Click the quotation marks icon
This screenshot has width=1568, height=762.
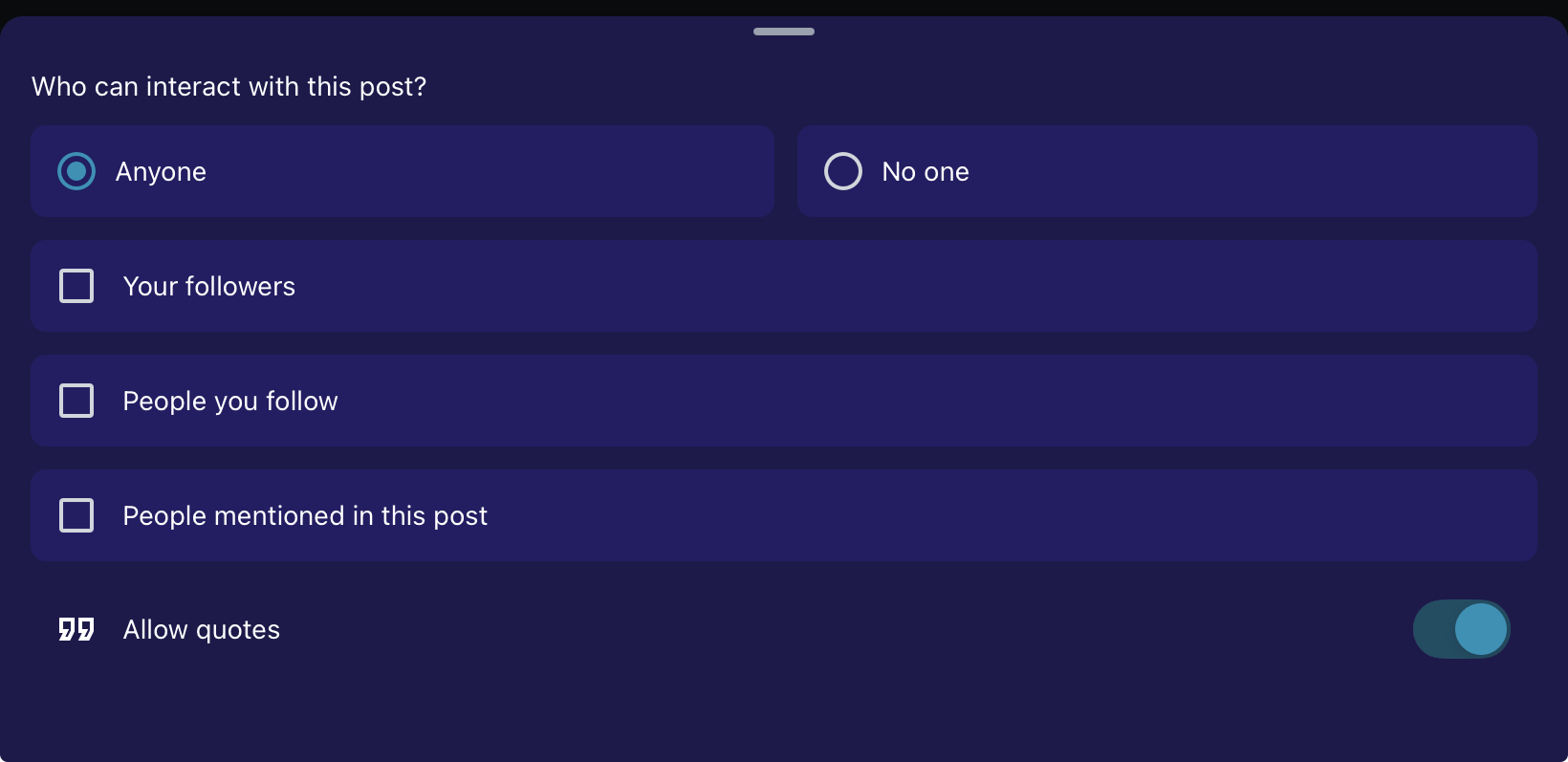tap(76, 629)
